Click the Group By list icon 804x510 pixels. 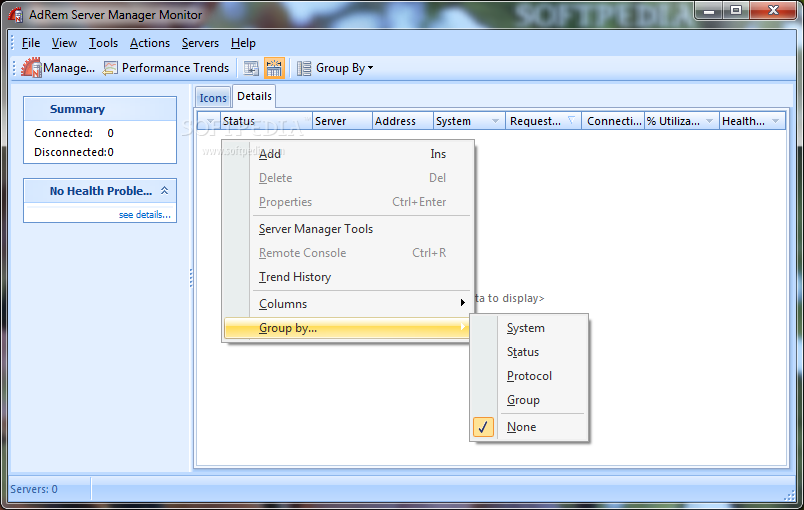(304, 68)
